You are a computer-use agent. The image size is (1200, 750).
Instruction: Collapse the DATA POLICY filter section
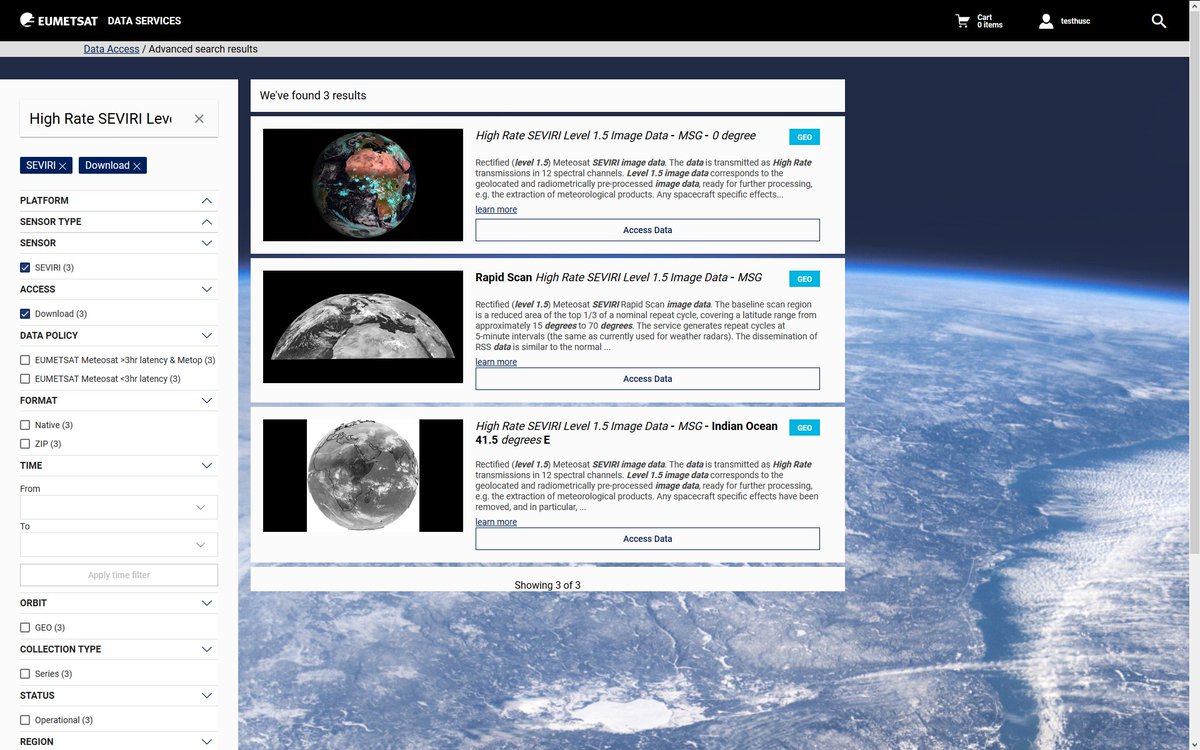click(x=119, y=336)
